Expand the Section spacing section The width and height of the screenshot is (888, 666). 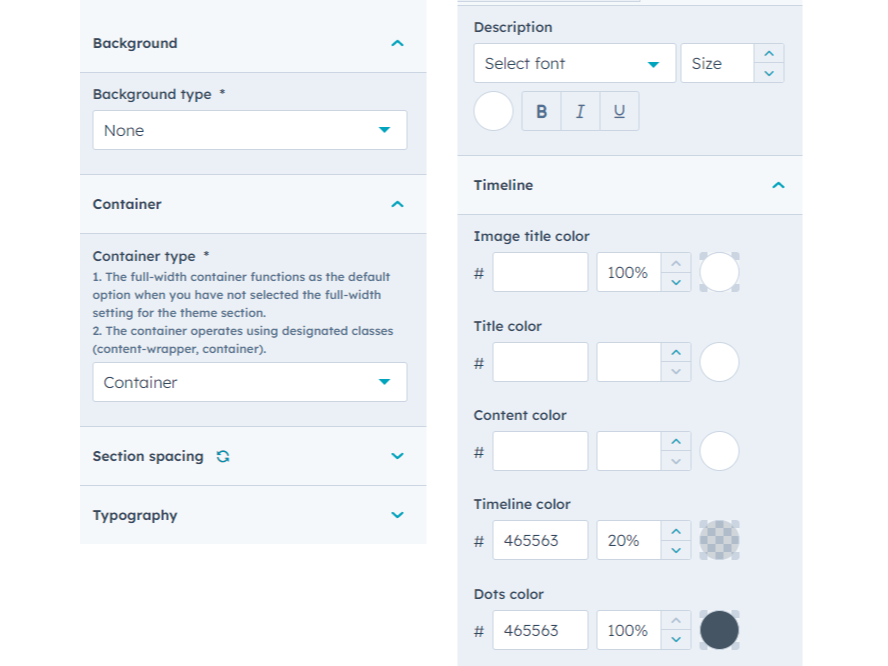tap(397, 456)
